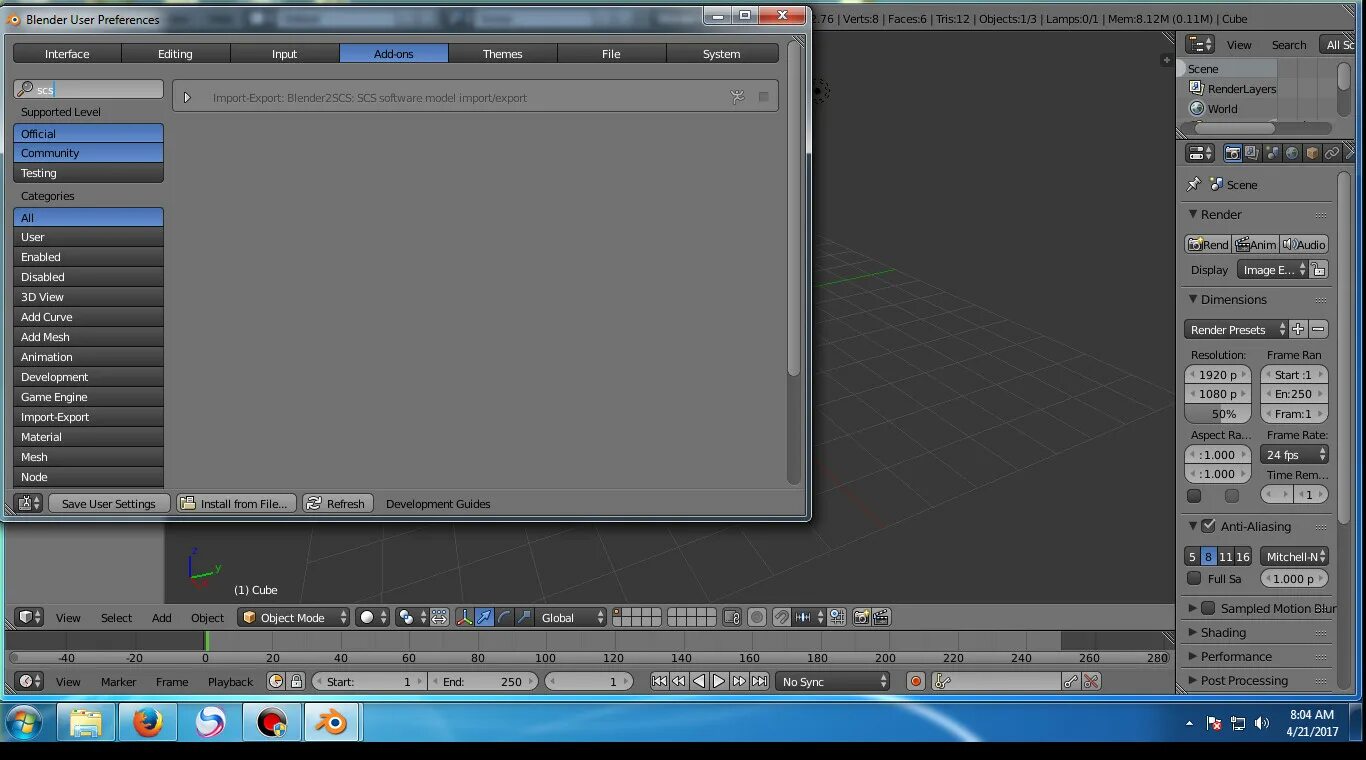Open the Render properties camera tab icon

[1233, 153]
